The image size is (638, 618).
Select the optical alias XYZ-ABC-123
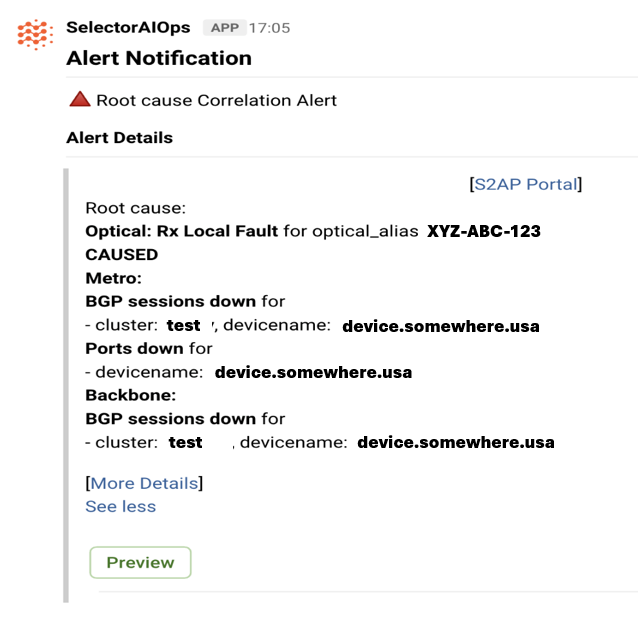[x=484, y=231]
